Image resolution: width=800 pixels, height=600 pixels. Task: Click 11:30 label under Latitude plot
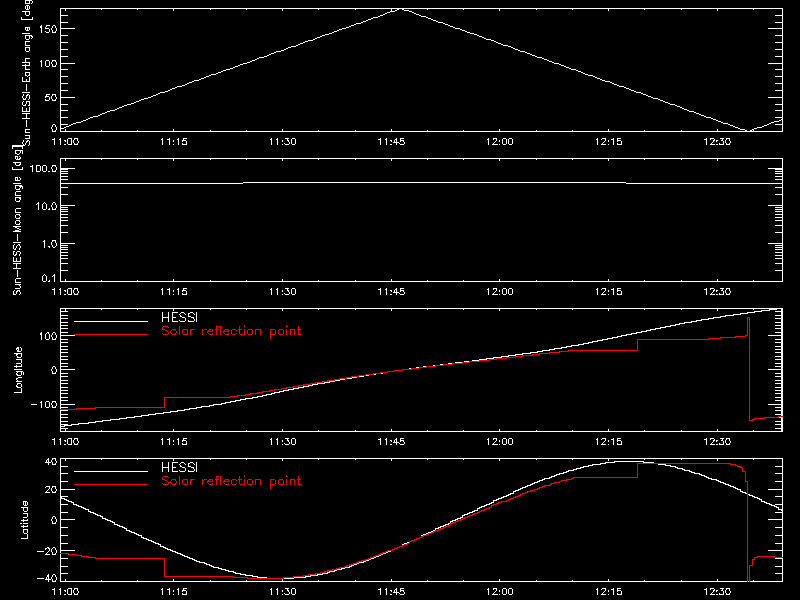(283, 592)
